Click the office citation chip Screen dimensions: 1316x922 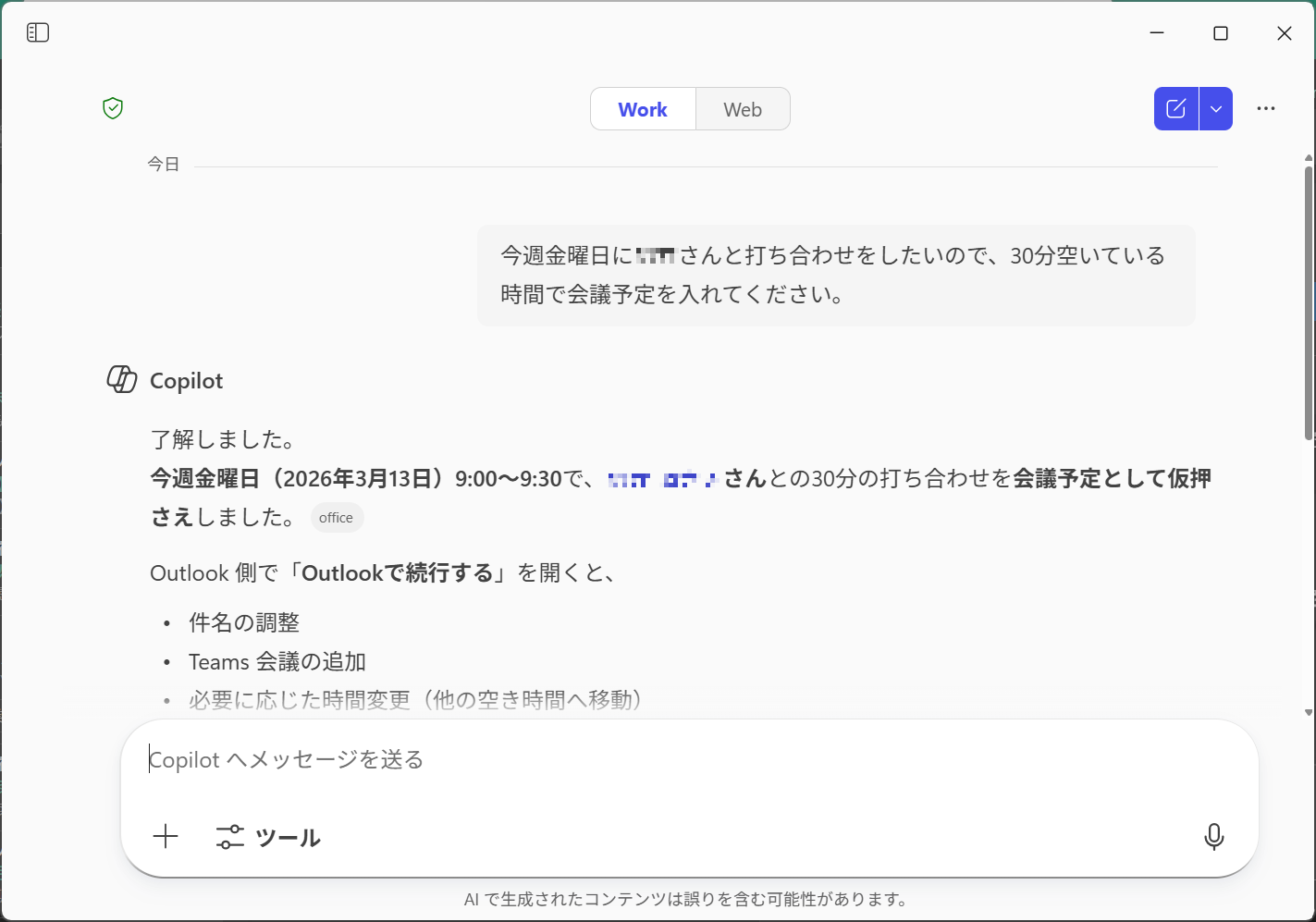point(337,518)
